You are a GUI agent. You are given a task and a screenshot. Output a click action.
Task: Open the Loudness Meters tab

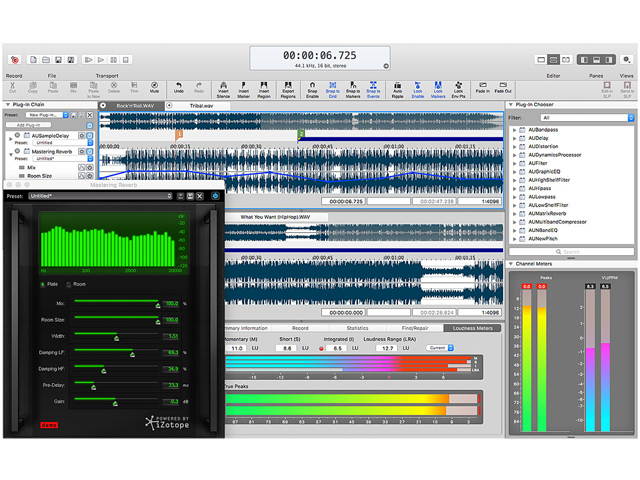click(x=472, y=328)
